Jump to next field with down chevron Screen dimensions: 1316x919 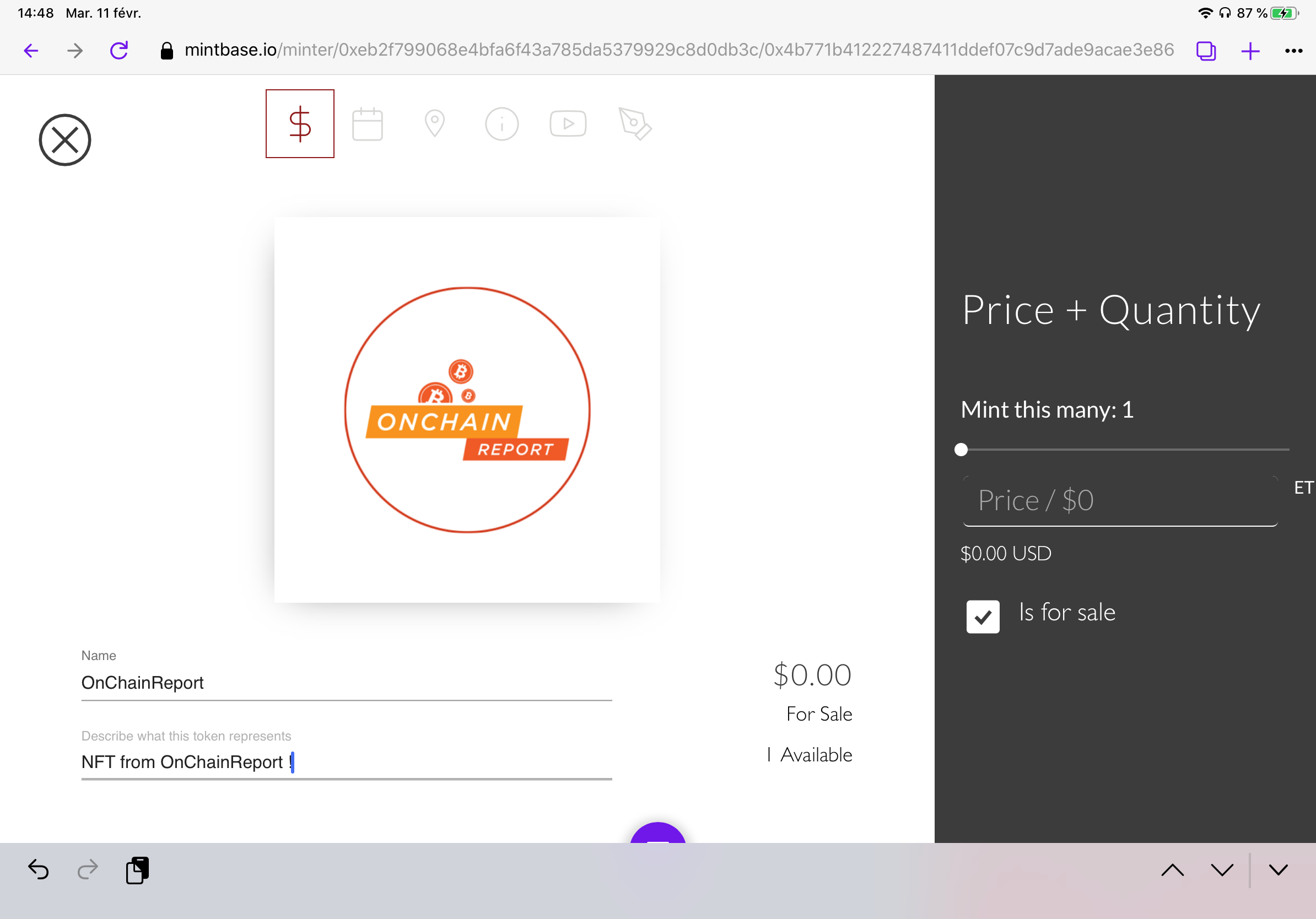point(1222,871)
